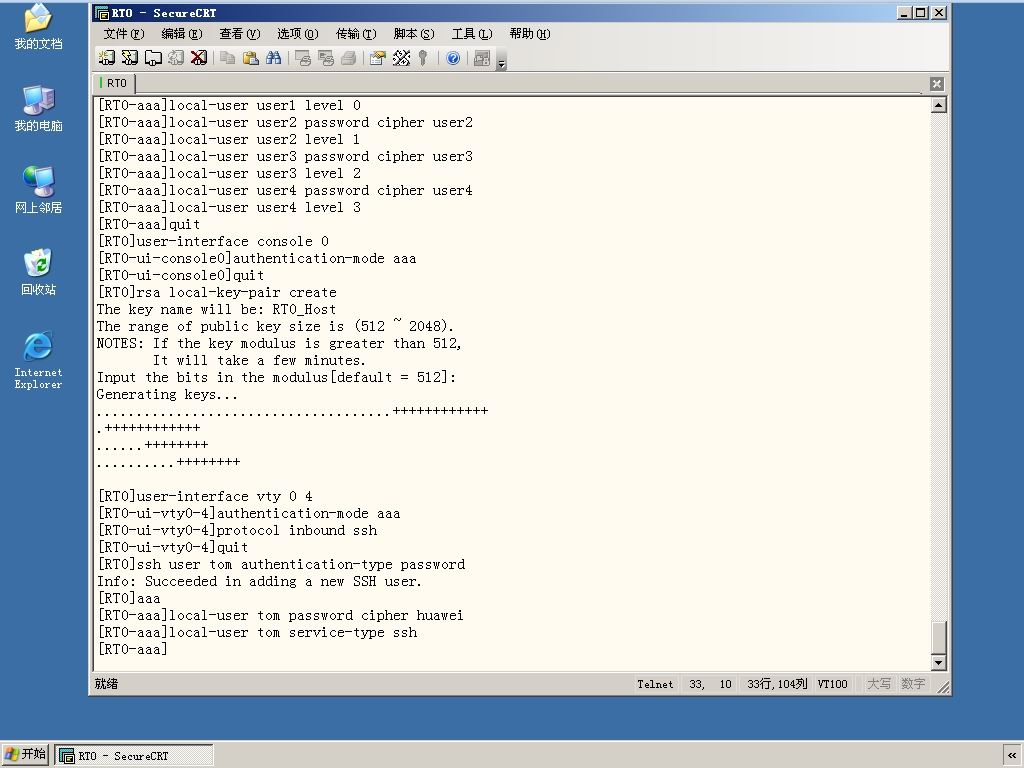Image resolution: width=1024 pixels, height=768 pixels.
Task: Open the 我的文档 desktop icon
Action: [38, 26]
